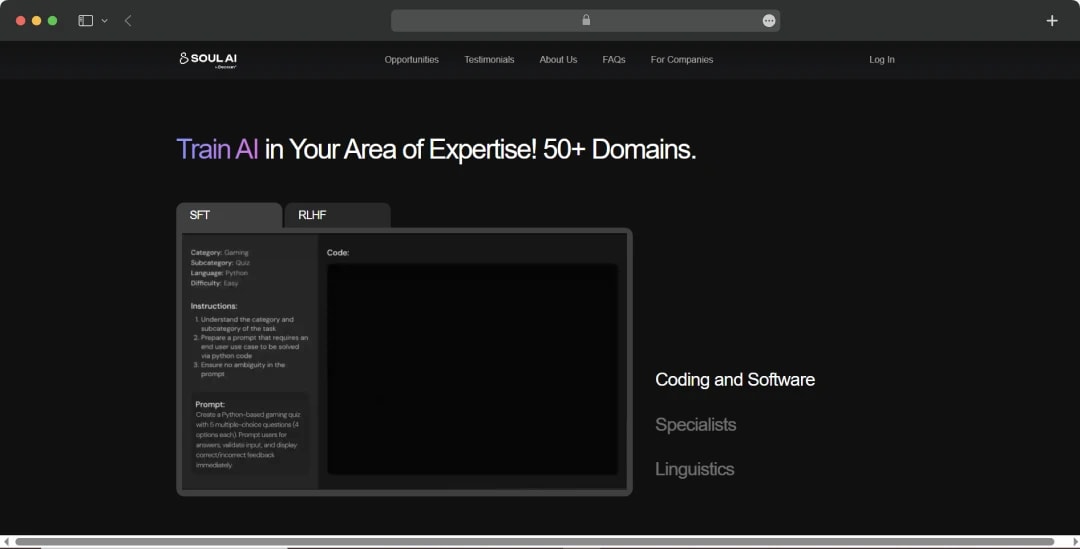Open the address bar ellipsis menu

click(x=769, y=21)
